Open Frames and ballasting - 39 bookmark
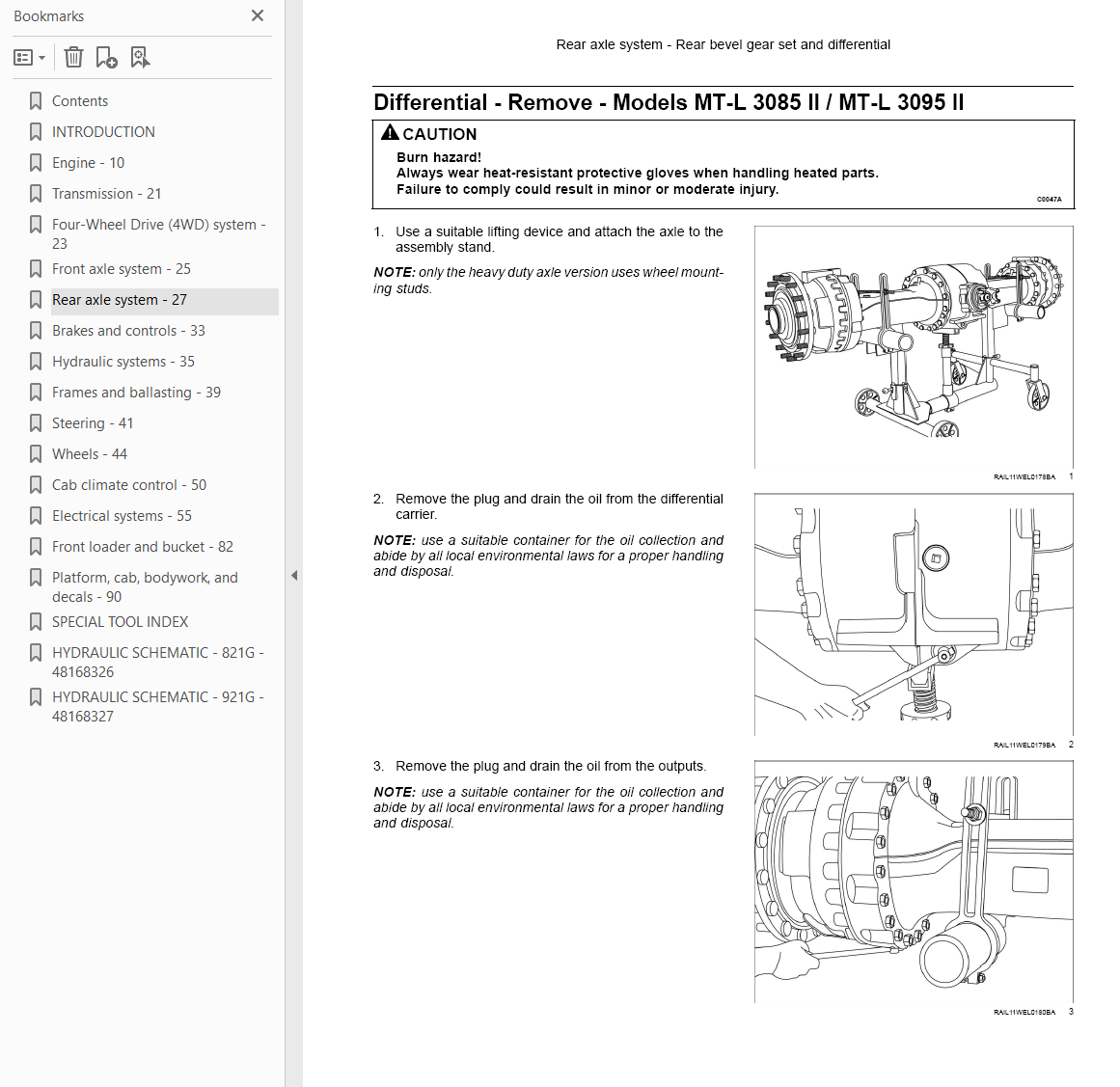Screen dimensions: 1120x1087 (136, 393)
